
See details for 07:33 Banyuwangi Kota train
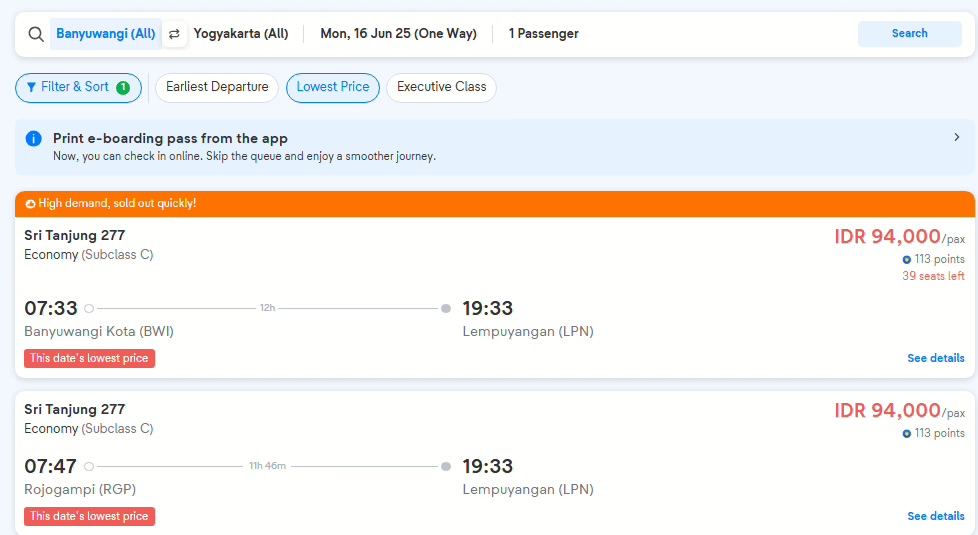[x=936, y=358]
